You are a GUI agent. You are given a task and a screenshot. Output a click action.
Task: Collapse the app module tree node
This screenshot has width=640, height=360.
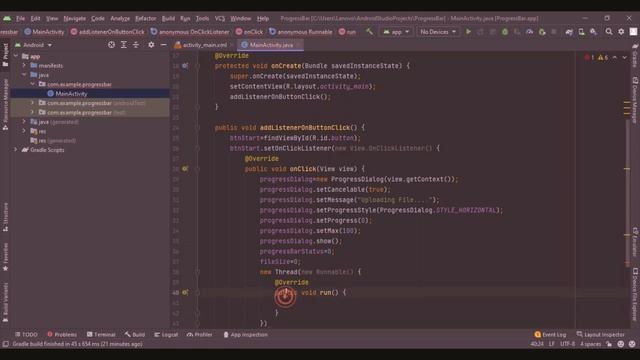pos(16,56)
